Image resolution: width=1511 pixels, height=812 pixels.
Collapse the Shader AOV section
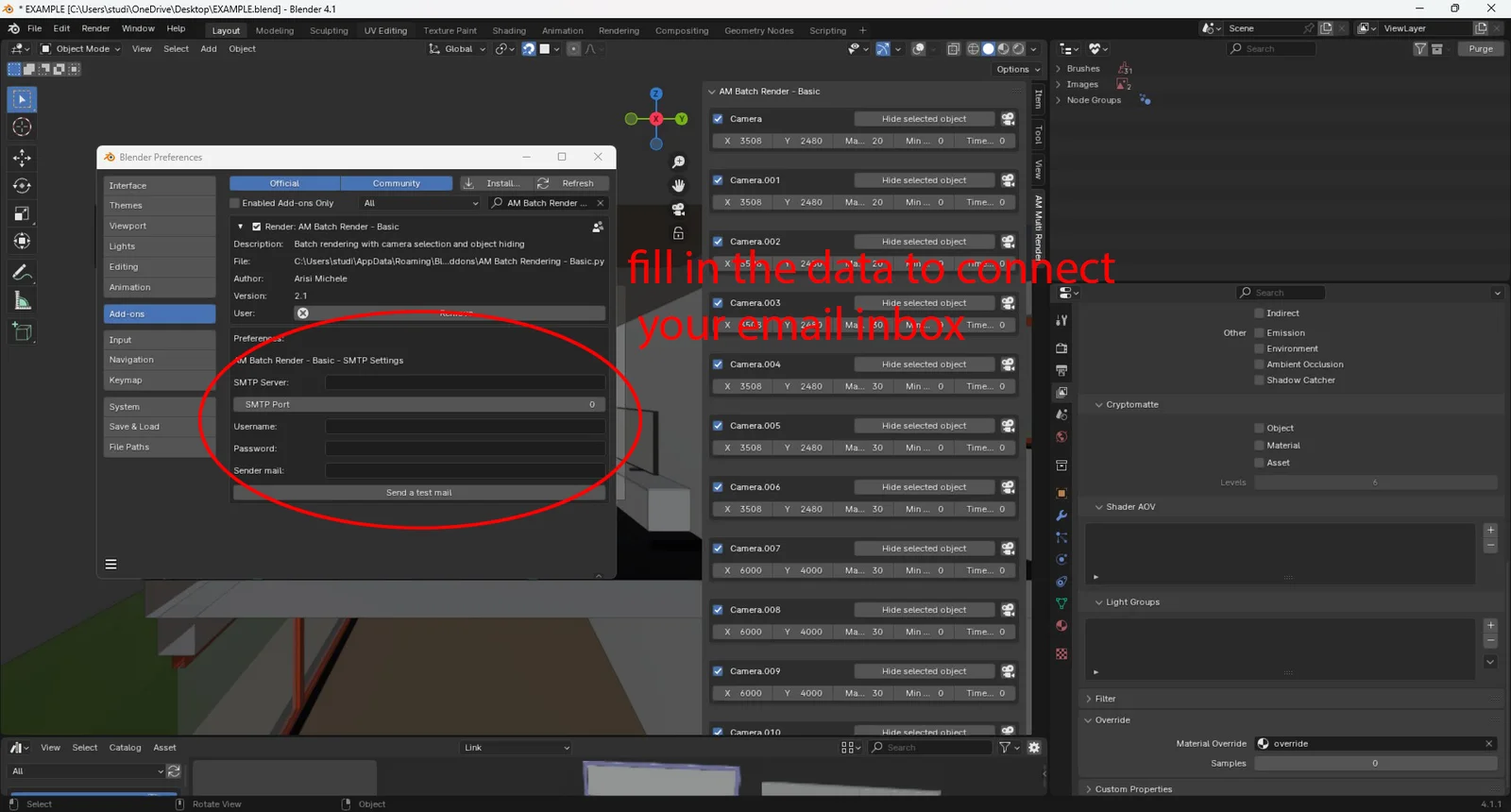(x=1098, y=507)
